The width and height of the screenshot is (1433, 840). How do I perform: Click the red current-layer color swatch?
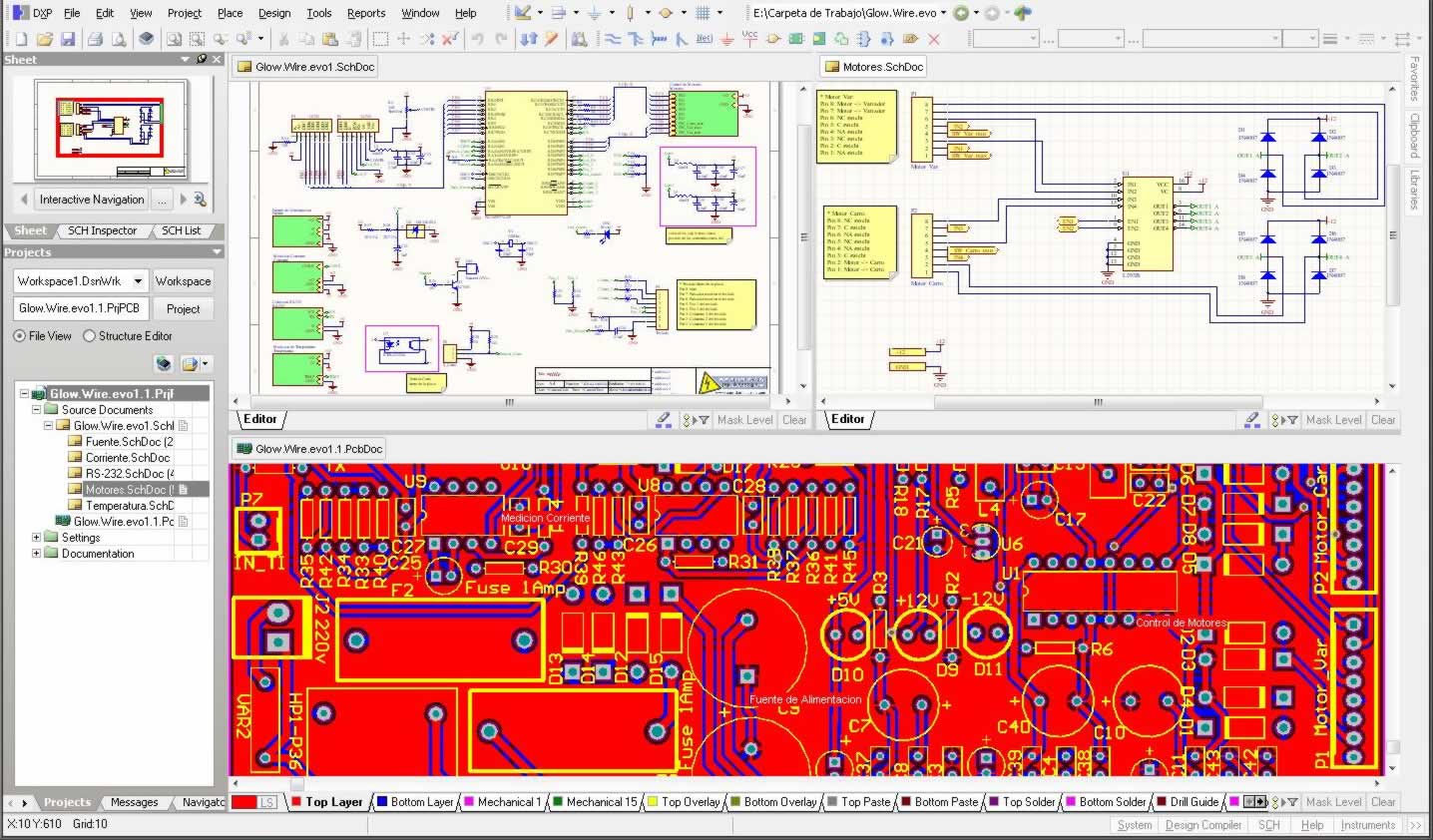click(x=243, y=802)
